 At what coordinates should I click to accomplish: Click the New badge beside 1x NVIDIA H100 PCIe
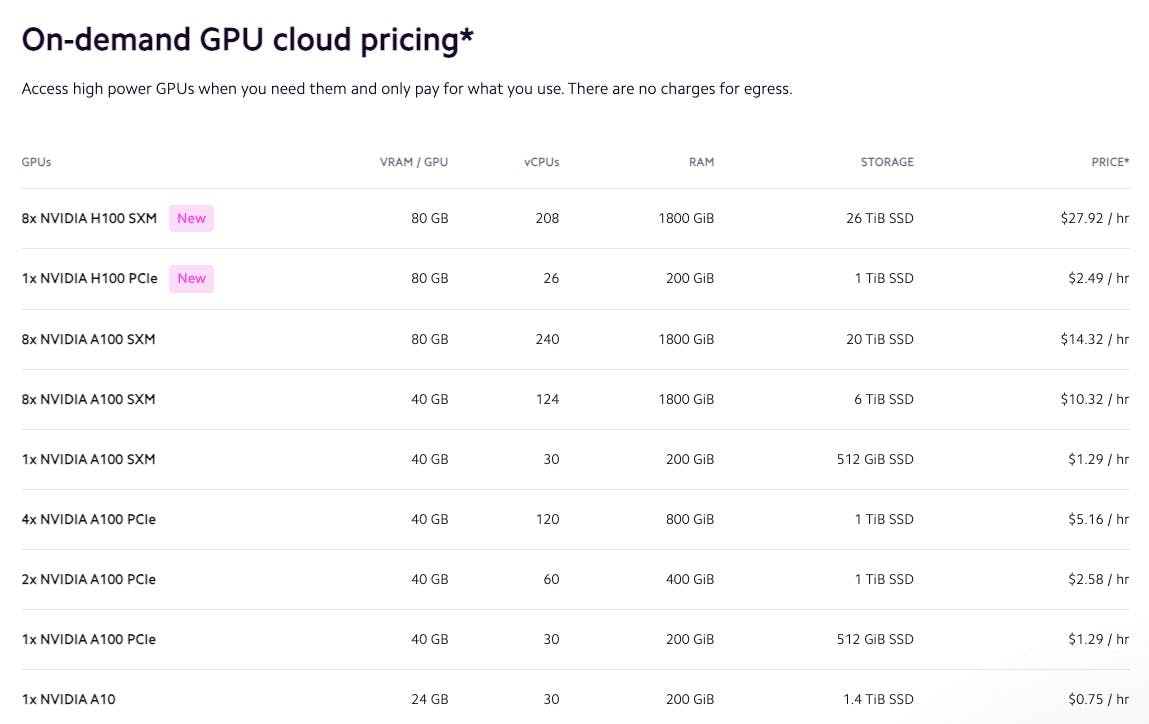pos(191,278)
